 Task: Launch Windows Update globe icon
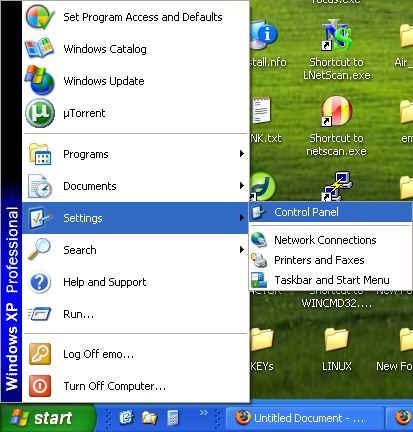40,80
